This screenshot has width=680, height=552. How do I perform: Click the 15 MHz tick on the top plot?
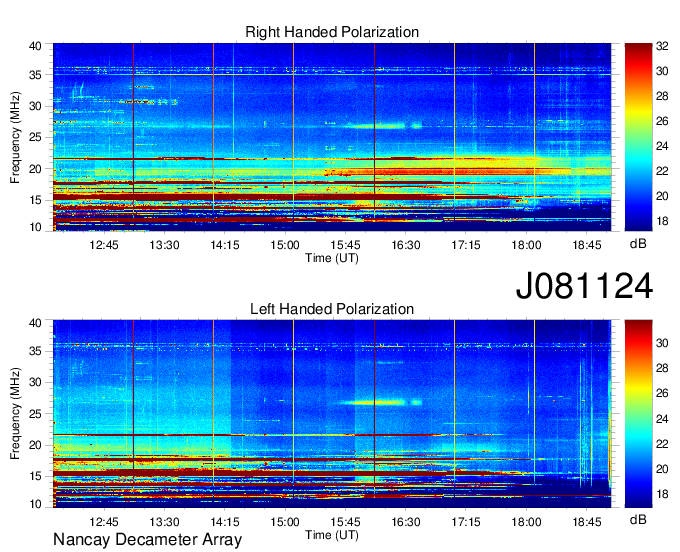coord(36,200)
